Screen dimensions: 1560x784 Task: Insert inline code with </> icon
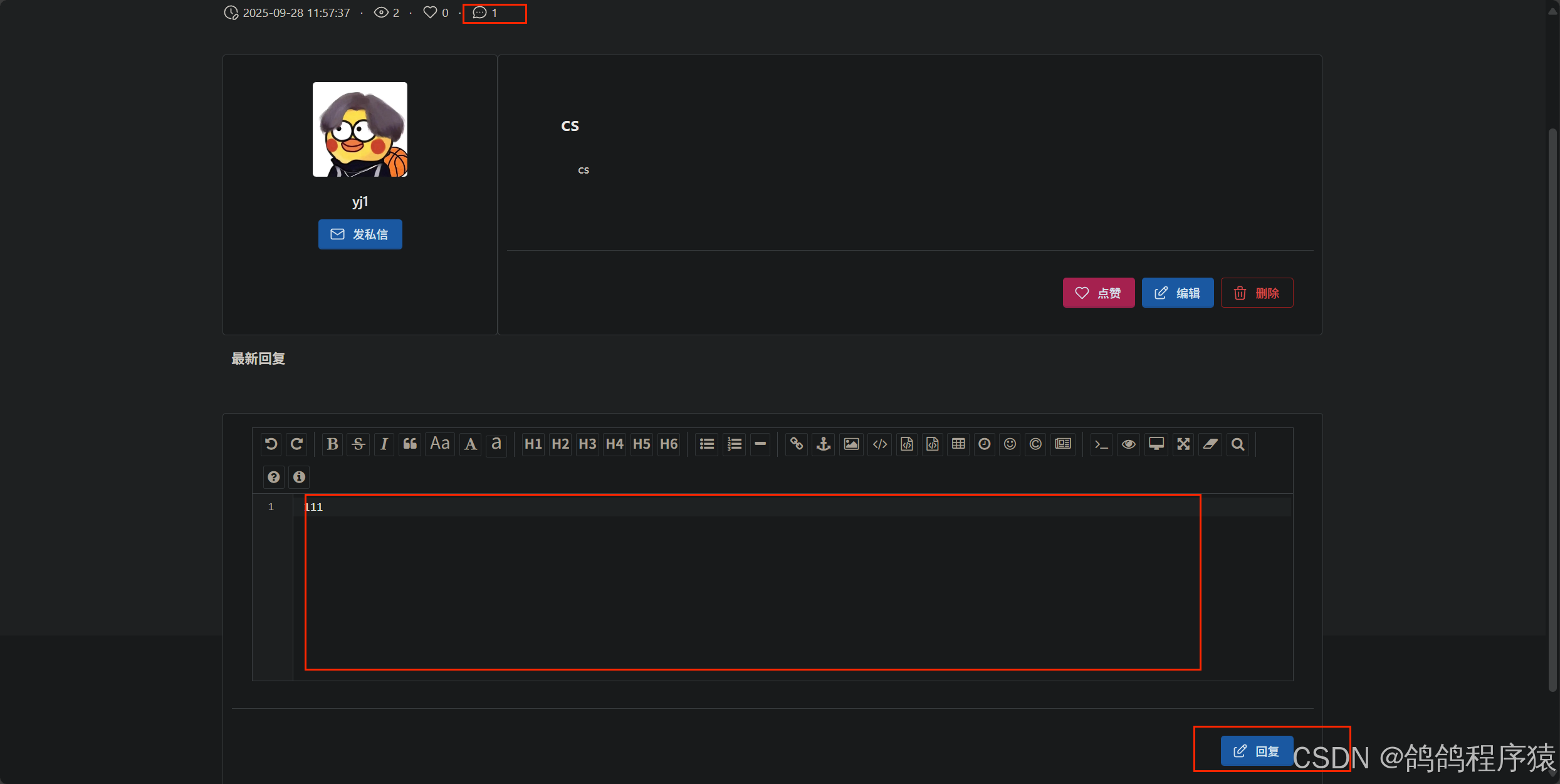(x=879, y=444)
